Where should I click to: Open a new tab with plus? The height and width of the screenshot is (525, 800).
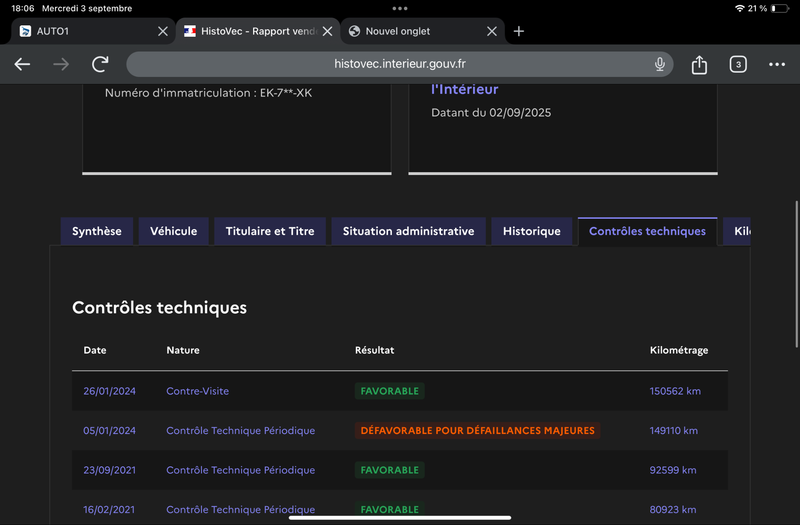(518, 31)
